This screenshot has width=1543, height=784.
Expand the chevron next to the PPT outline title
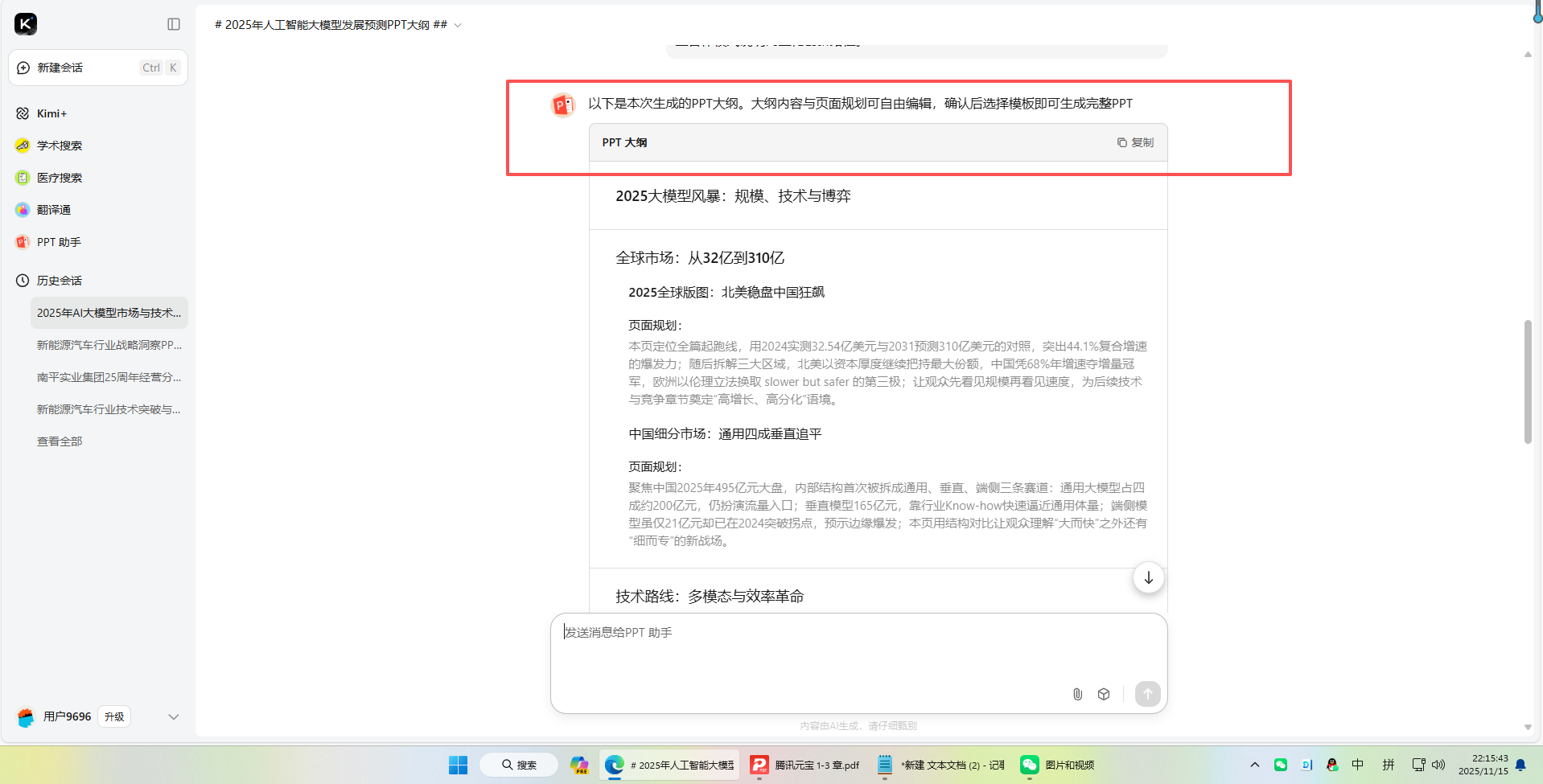coord(457,25)
